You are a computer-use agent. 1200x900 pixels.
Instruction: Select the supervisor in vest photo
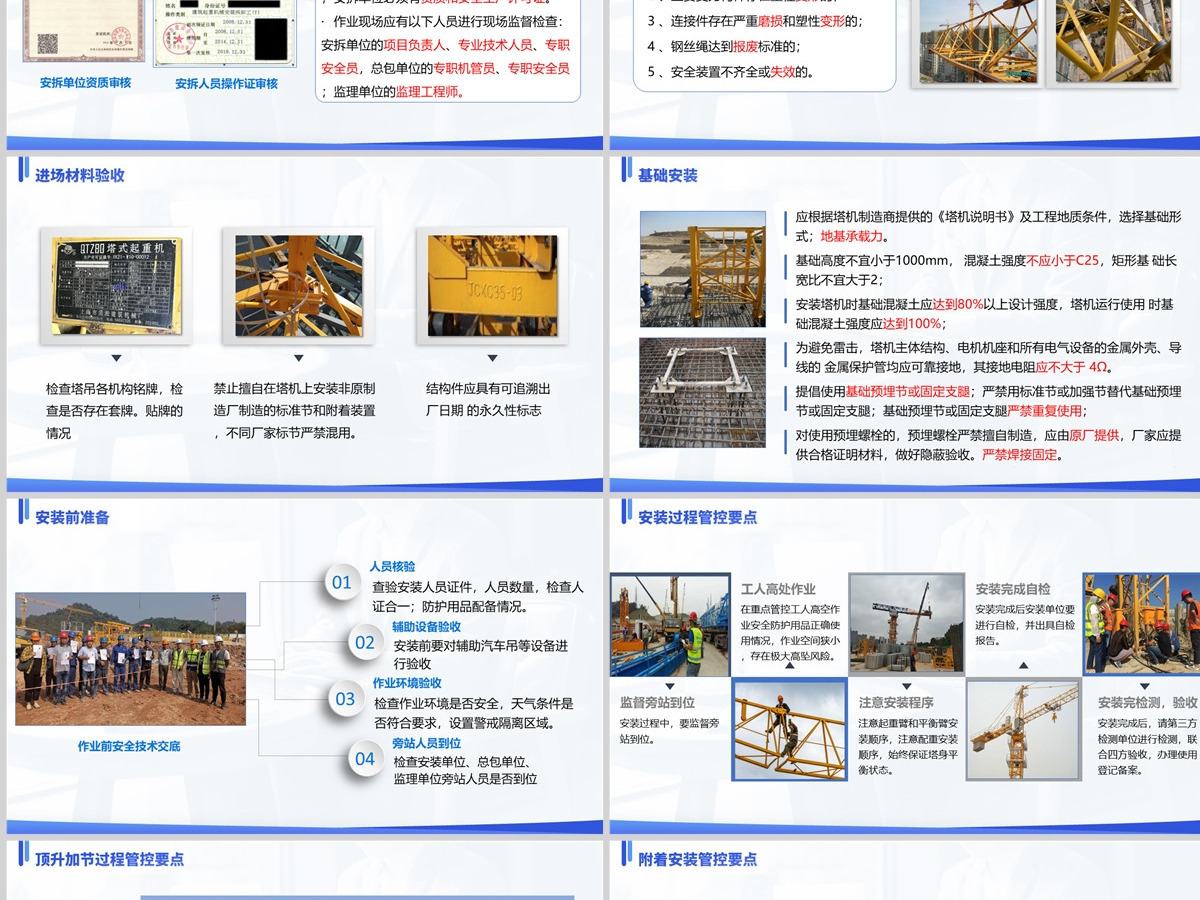670,624
